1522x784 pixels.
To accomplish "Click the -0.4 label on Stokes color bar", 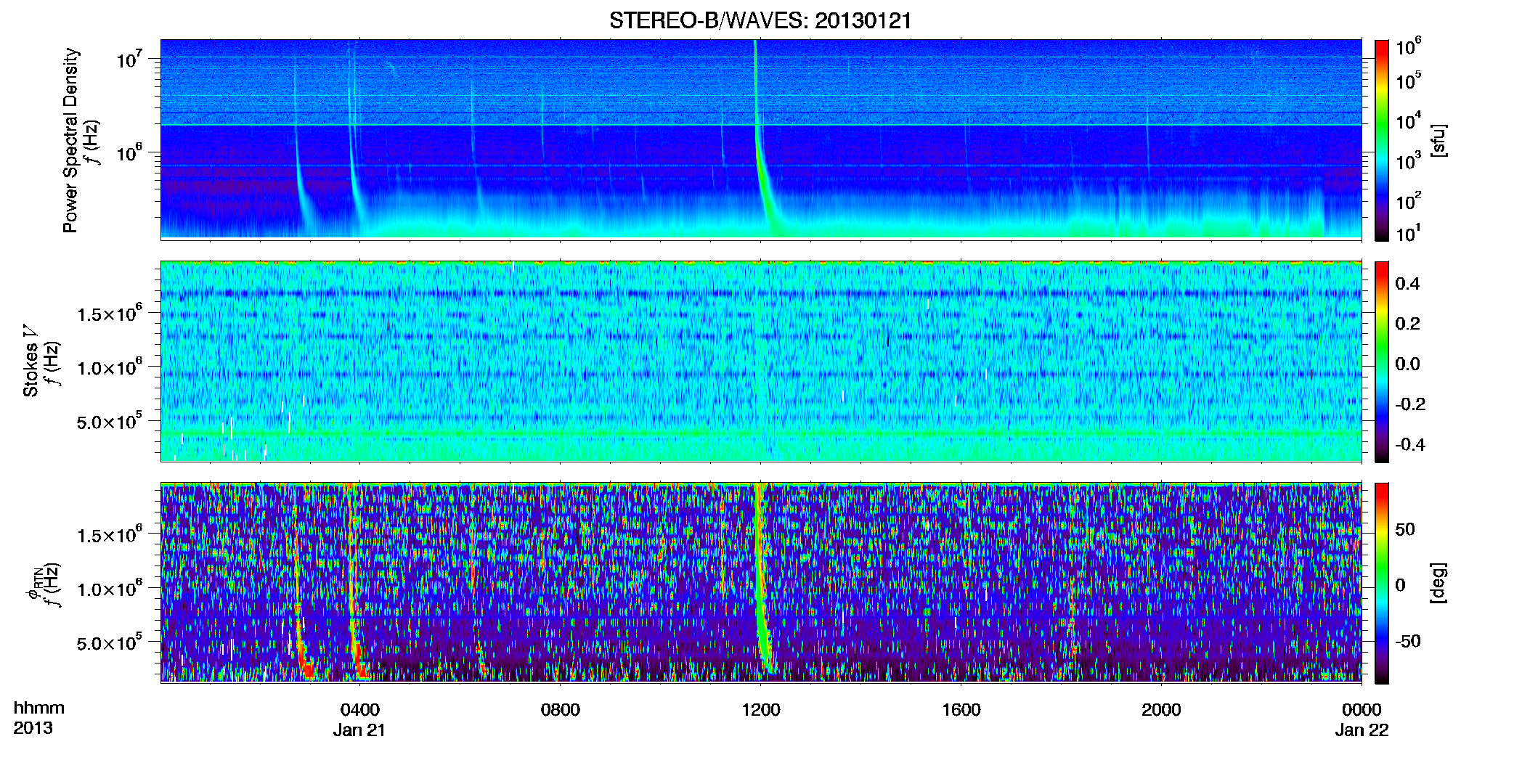I will (x=1410, y=444).
